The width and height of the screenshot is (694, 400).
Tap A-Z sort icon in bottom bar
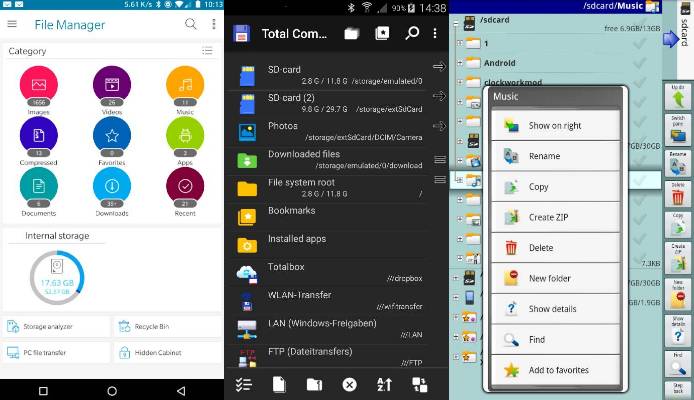click(x=384, y=385)
